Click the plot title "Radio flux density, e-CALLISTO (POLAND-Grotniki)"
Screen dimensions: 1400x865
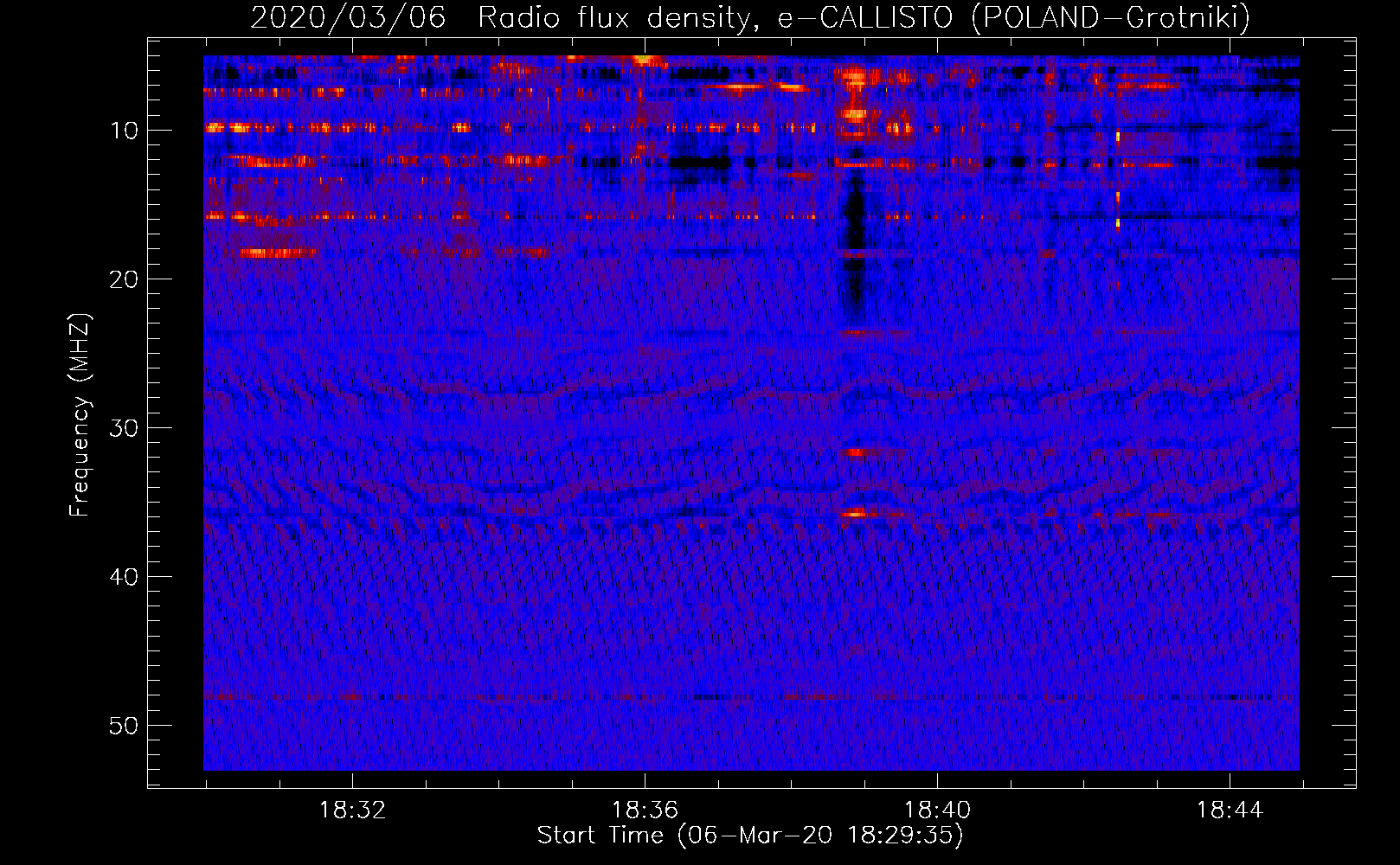click(864, 17)
